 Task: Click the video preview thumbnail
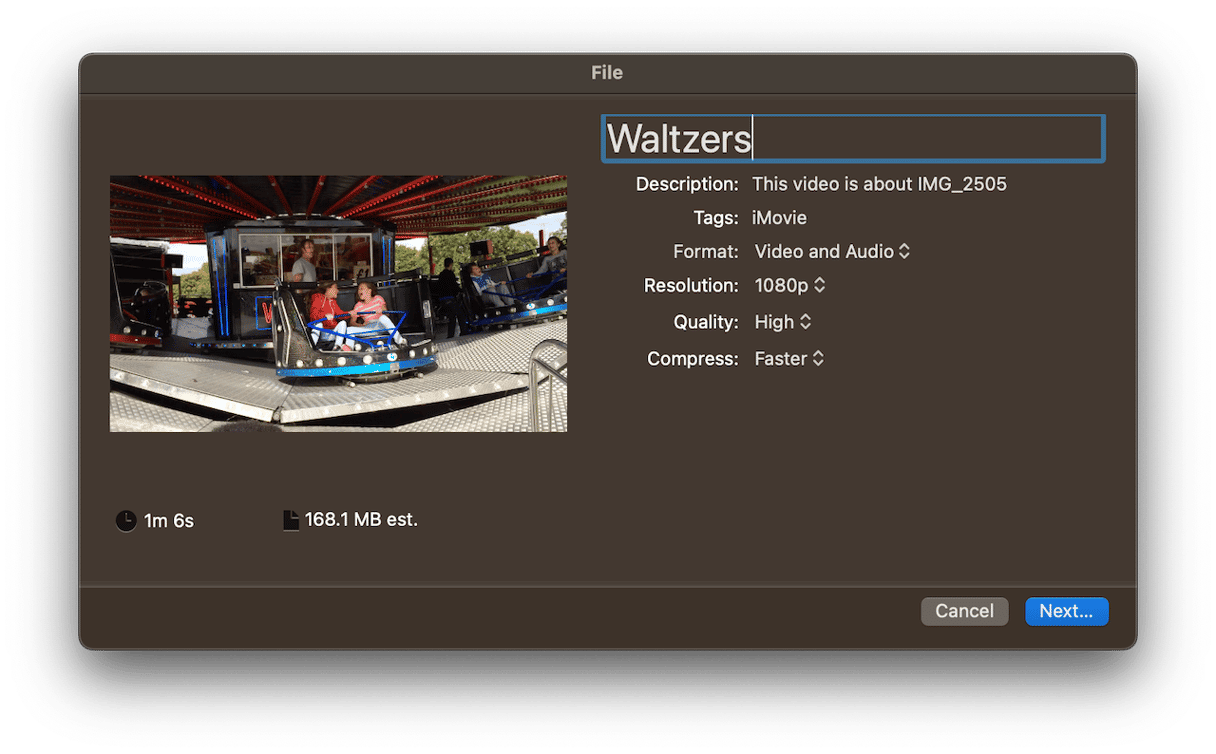[x=338, y=304]
